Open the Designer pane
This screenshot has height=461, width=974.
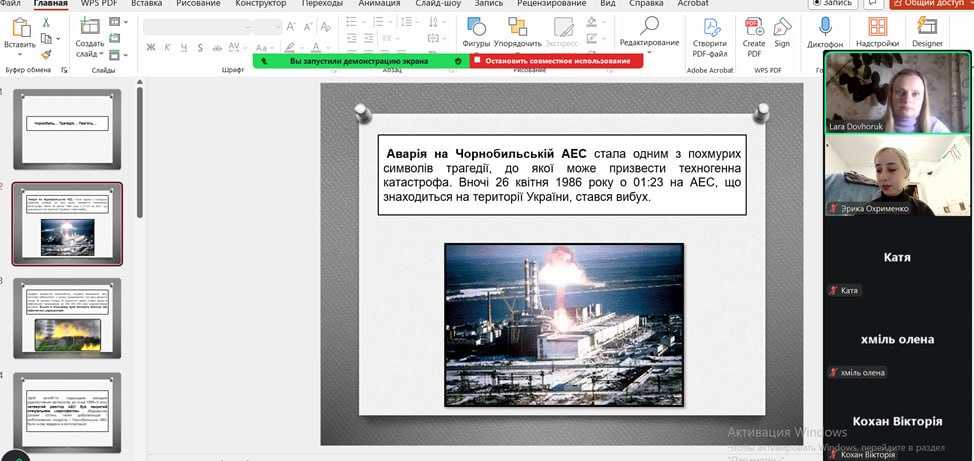pyautogui.click(x=926, y=27)
